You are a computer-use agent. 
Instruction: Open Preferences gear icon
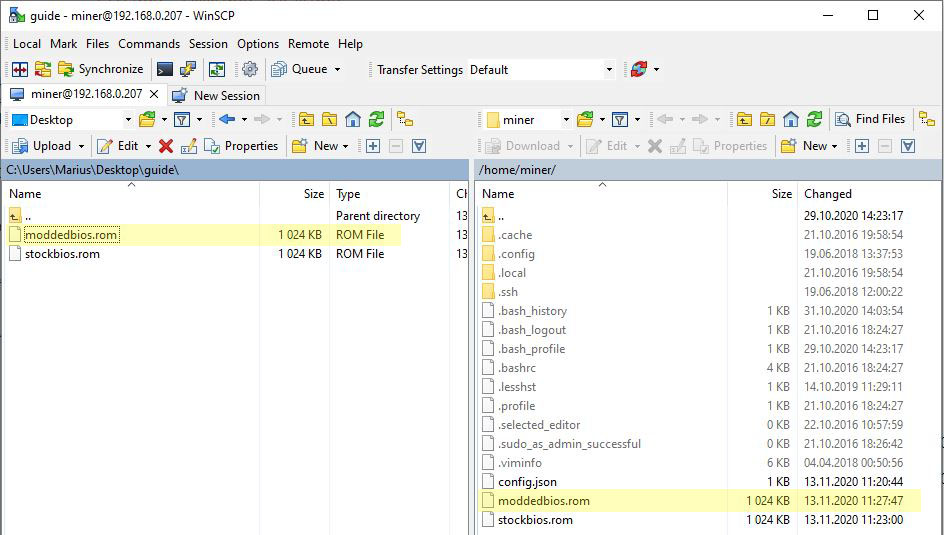250,69
